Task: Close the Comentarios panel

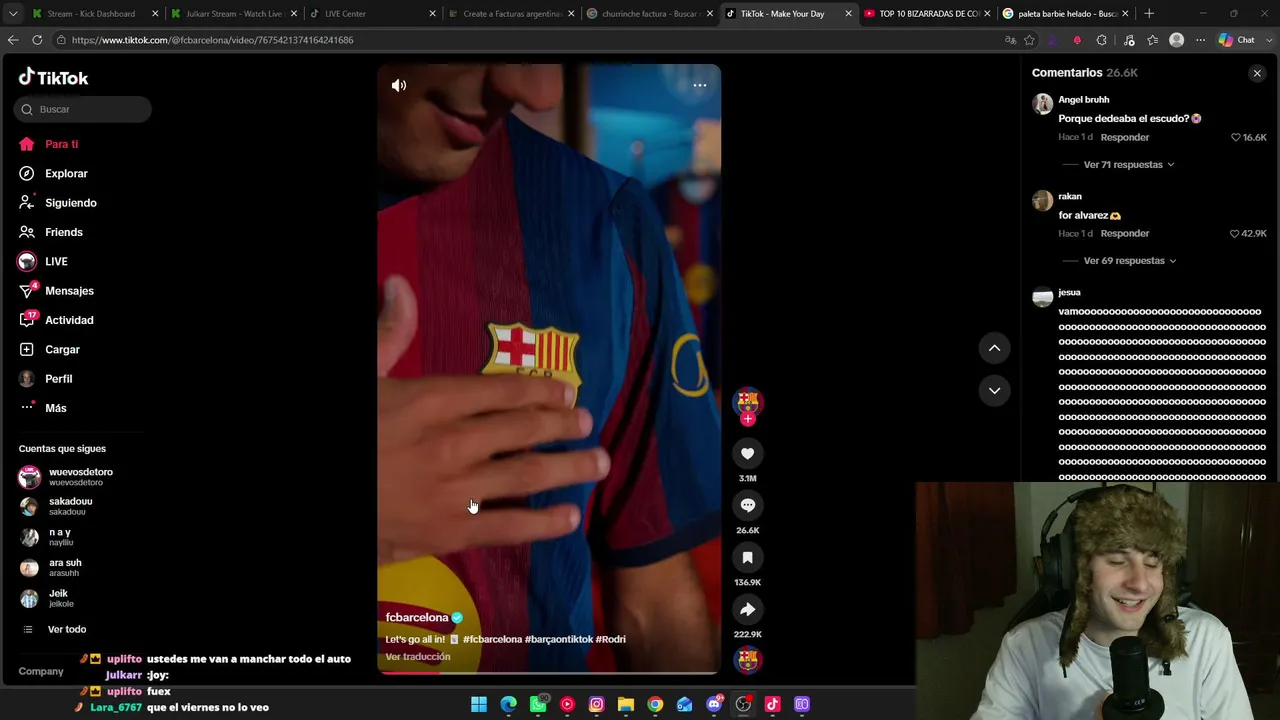Action: point(1257,73)
